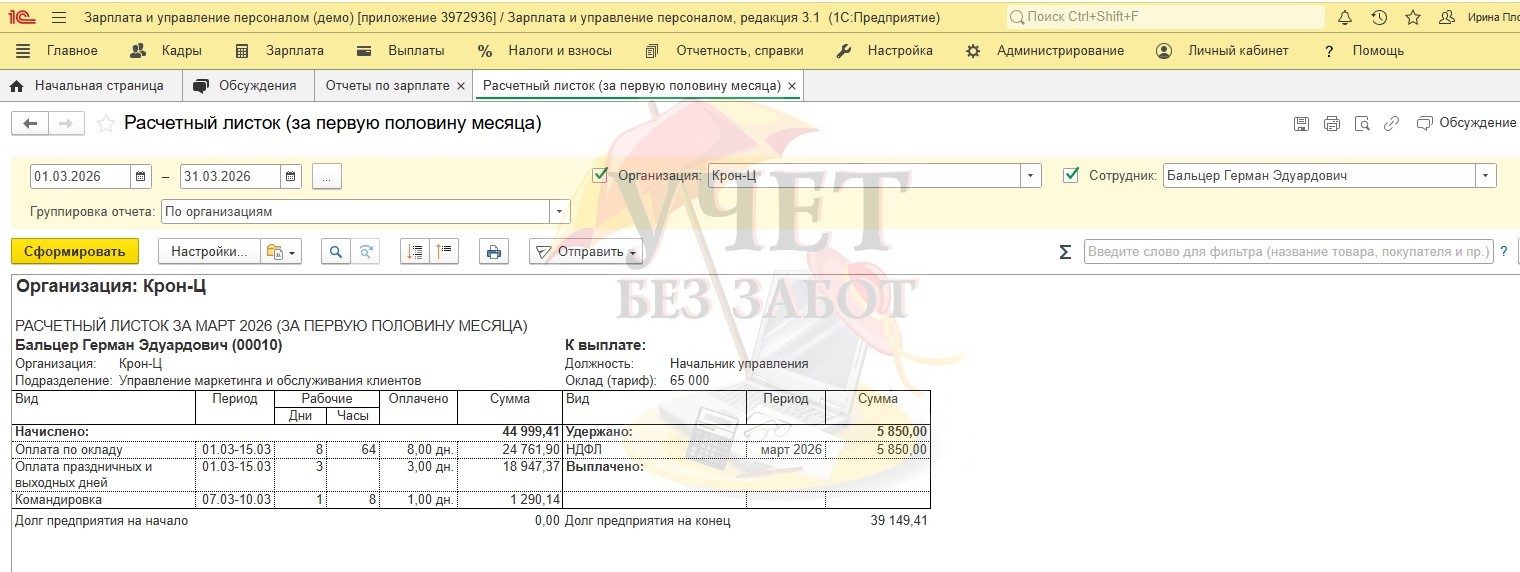This screenshot has height=572, width=1520.
Task: Switch to Обсуждения tab
Action: coord(248,86)
